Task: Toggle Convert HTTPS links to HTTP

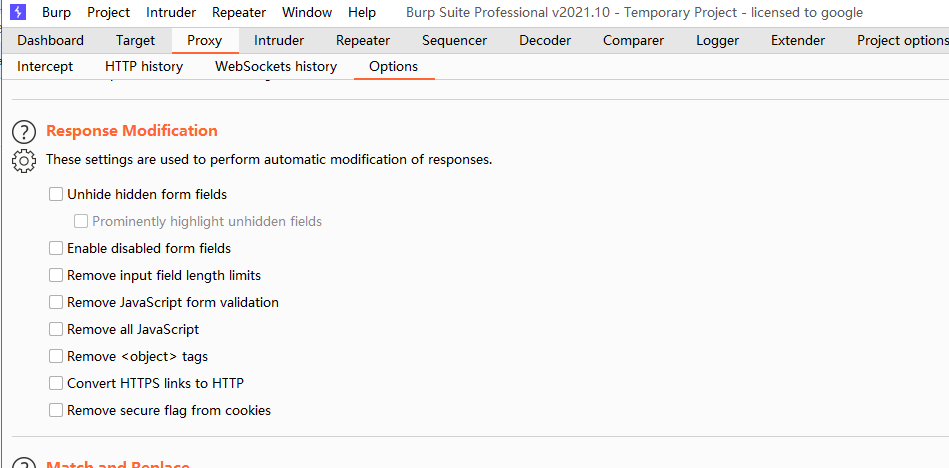Action: click(56, 383)
